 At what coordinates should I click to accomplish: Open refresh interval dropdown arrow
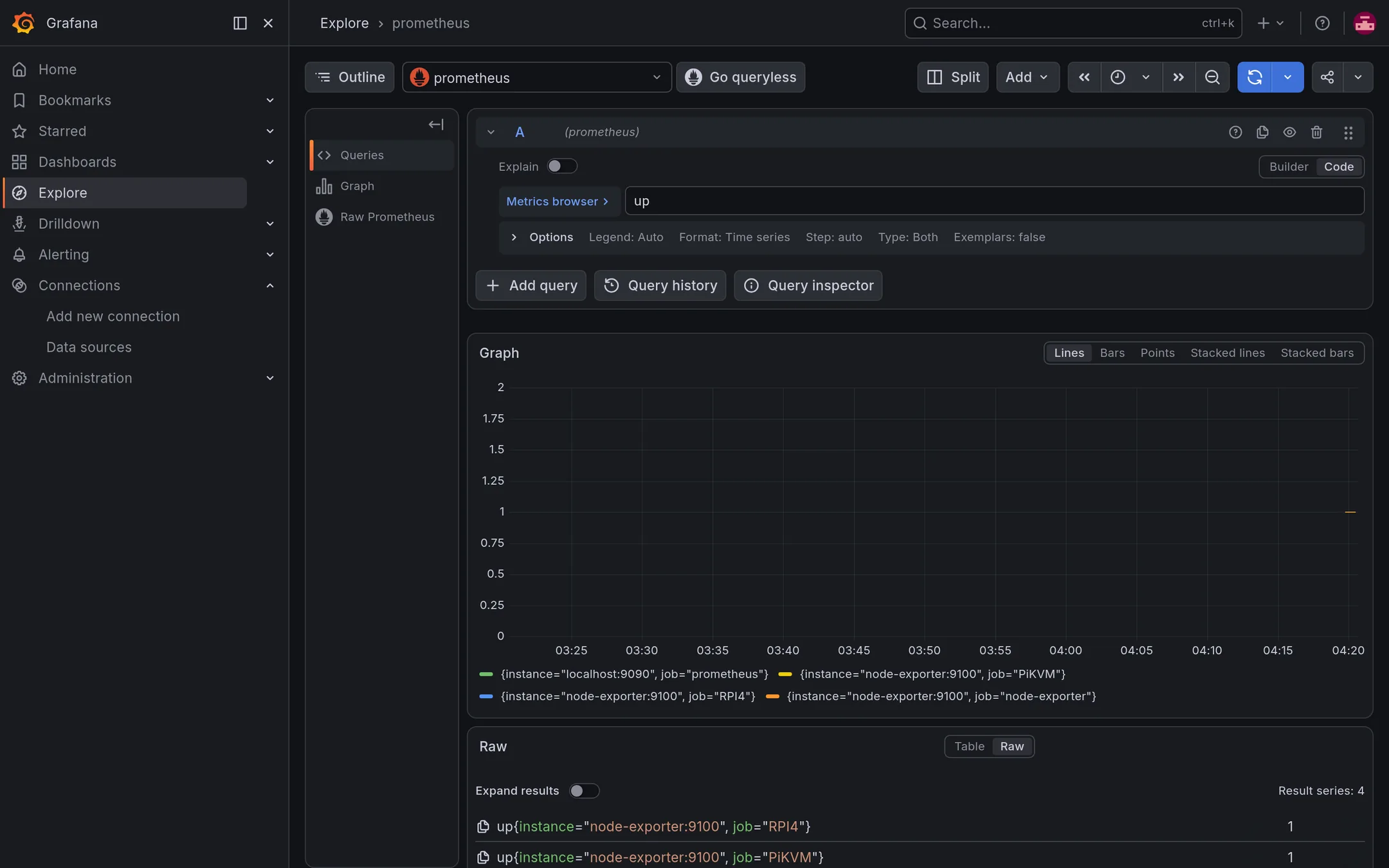1287,77
